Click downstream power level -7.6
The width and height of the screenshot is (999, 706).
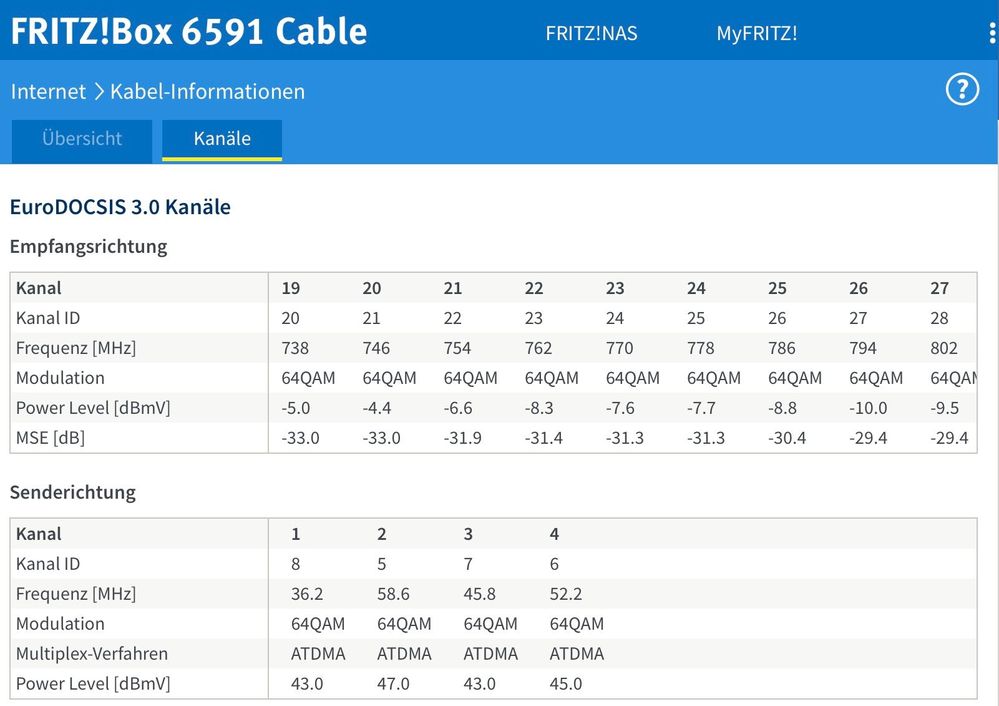pyautogui.click(x=620, y=408)
